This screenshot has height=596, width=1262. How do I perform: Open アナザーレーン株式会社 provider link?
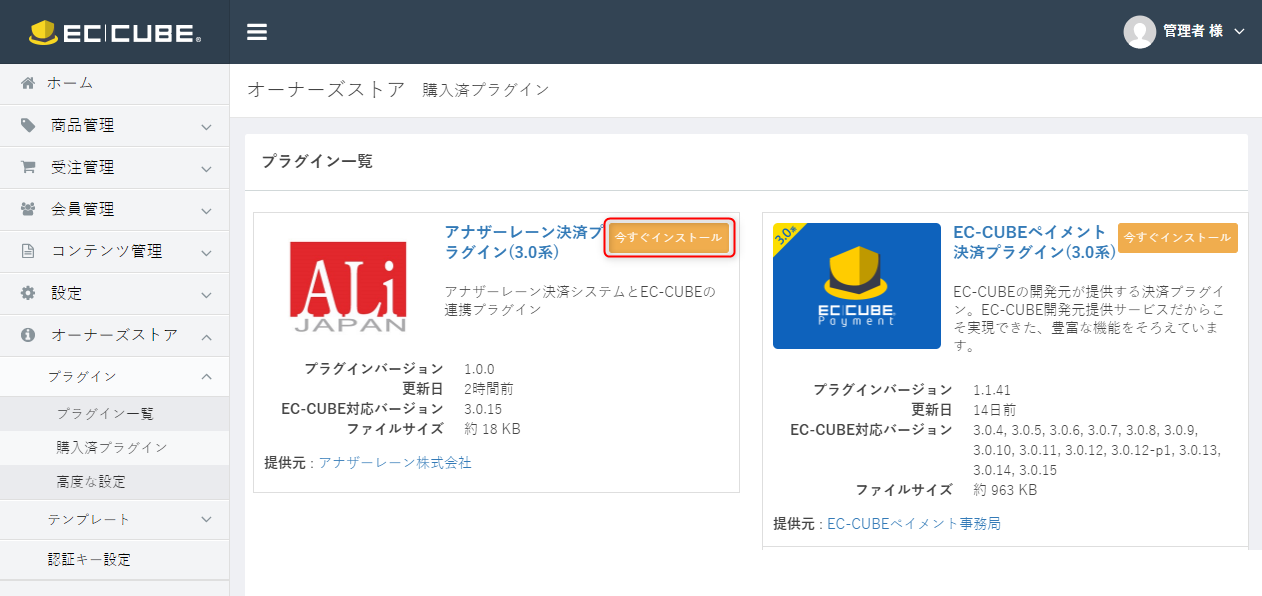[x=395, y=462]
